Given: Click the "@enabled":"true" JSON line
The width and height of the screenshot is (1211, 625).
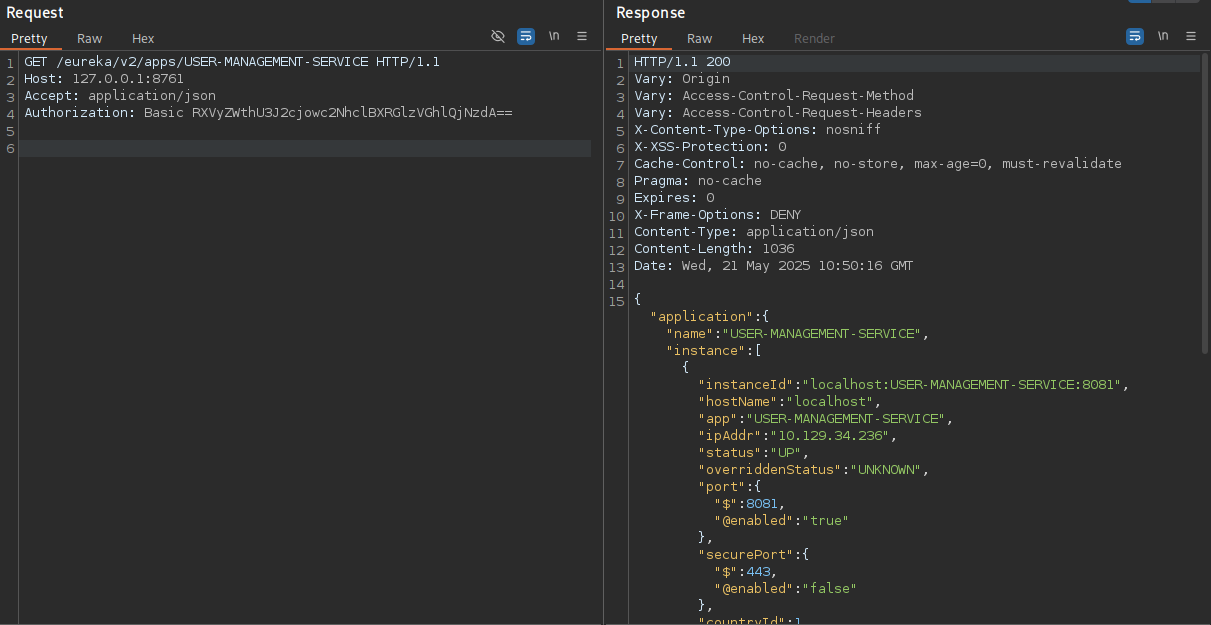Looking at the screenshot, I should [781, 521].
